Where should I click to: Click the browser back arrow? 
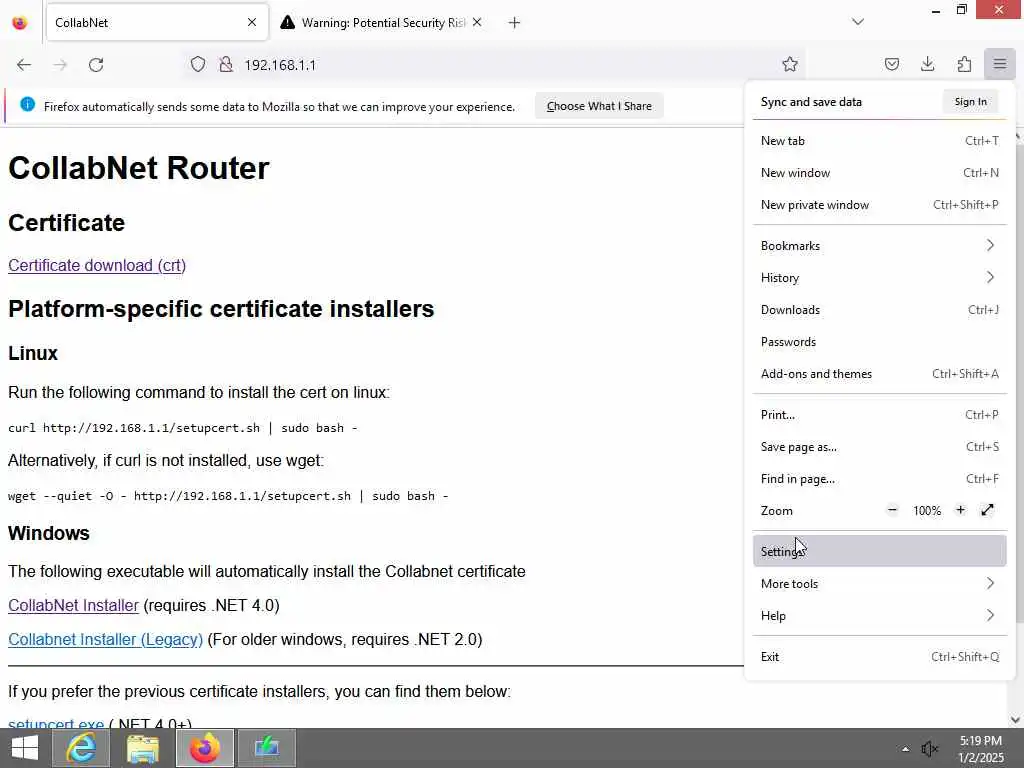[24, 65]
